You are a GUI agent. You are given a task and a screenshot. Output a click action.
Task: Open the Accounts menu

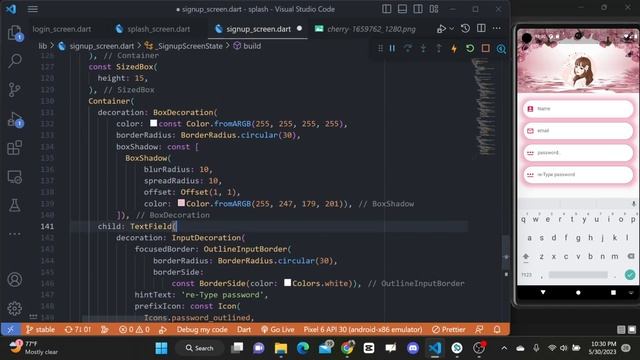15,280
